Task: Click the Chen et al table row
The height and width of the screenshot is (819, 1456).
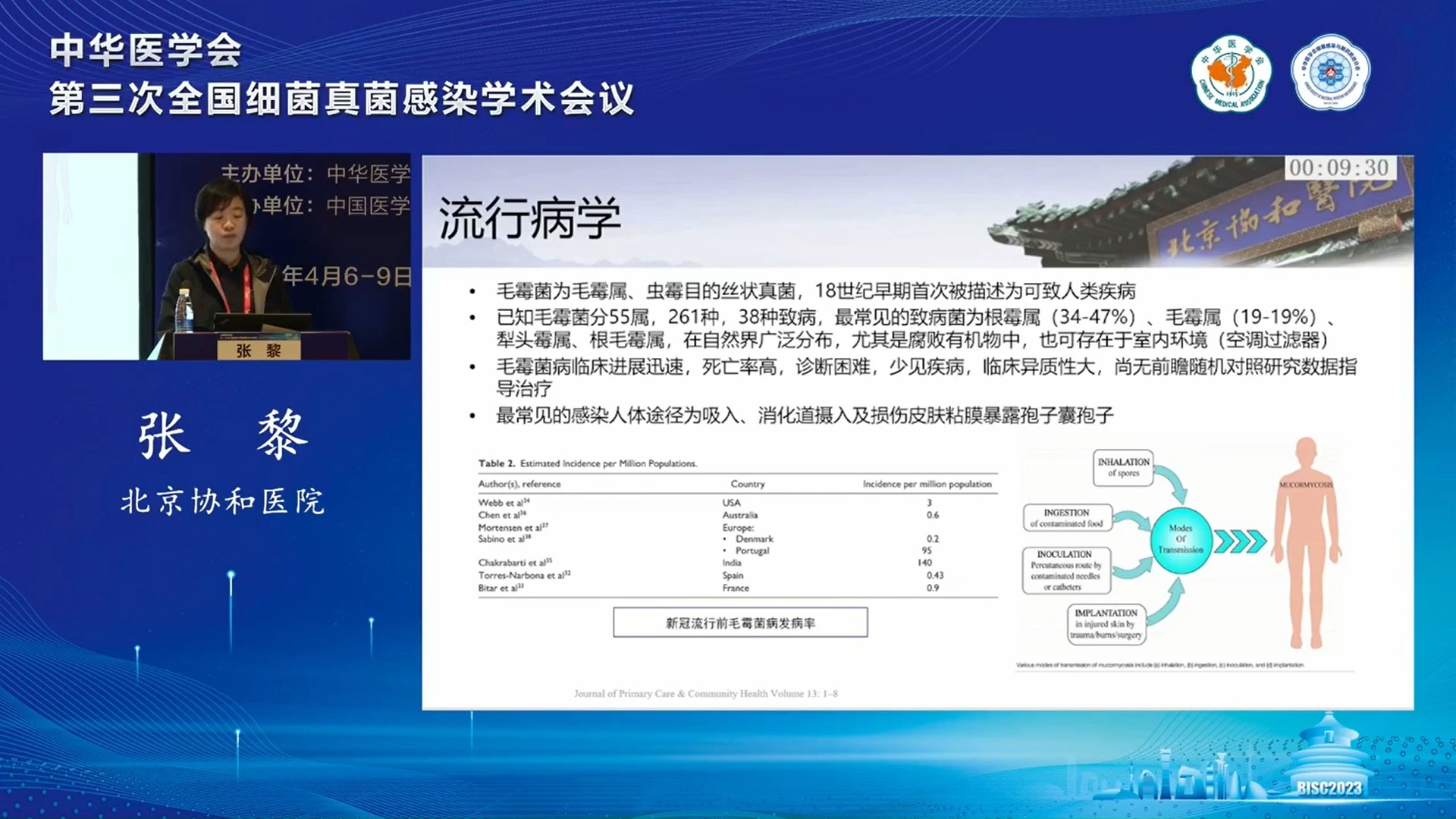Action: click(737, 514)
